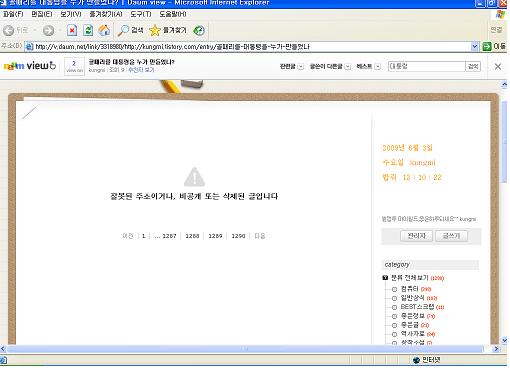The height and width of the screenshot is (368, 510).
Task: Open the 도구(T) menu
Action: (x=141, y=14)
